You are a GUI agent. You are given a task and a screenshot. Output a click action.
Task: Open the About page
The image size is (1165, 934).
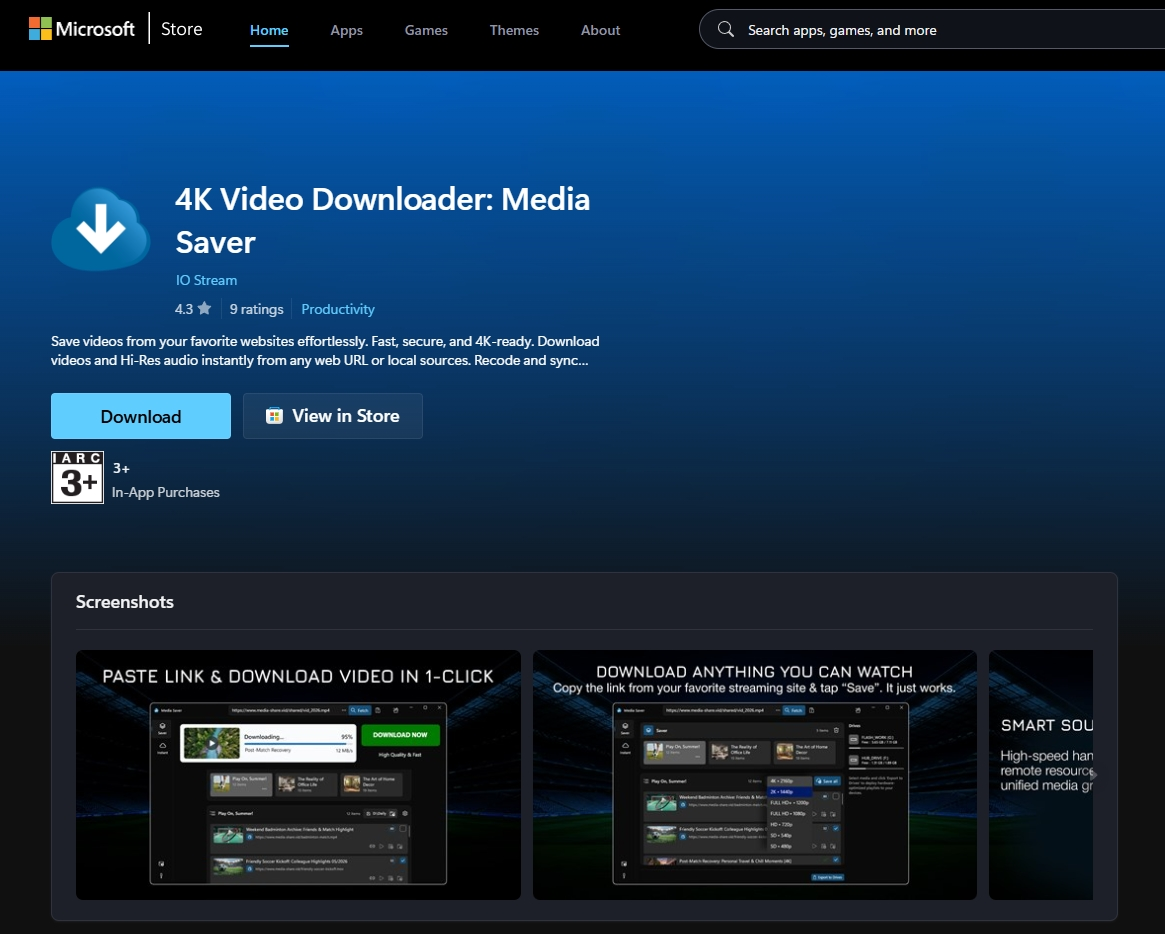coord(600,30)
